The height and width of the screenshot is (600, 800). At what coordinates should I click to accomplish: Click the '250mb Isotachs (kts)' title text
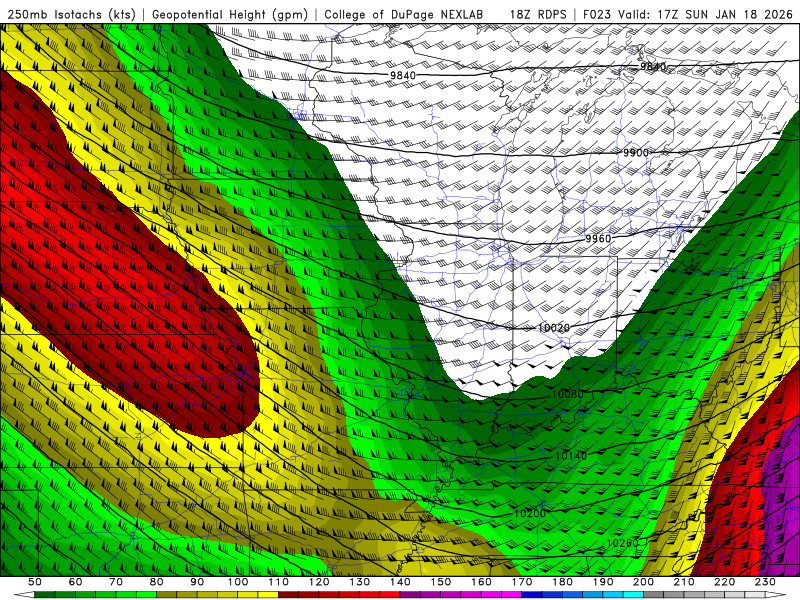point(72,14)
